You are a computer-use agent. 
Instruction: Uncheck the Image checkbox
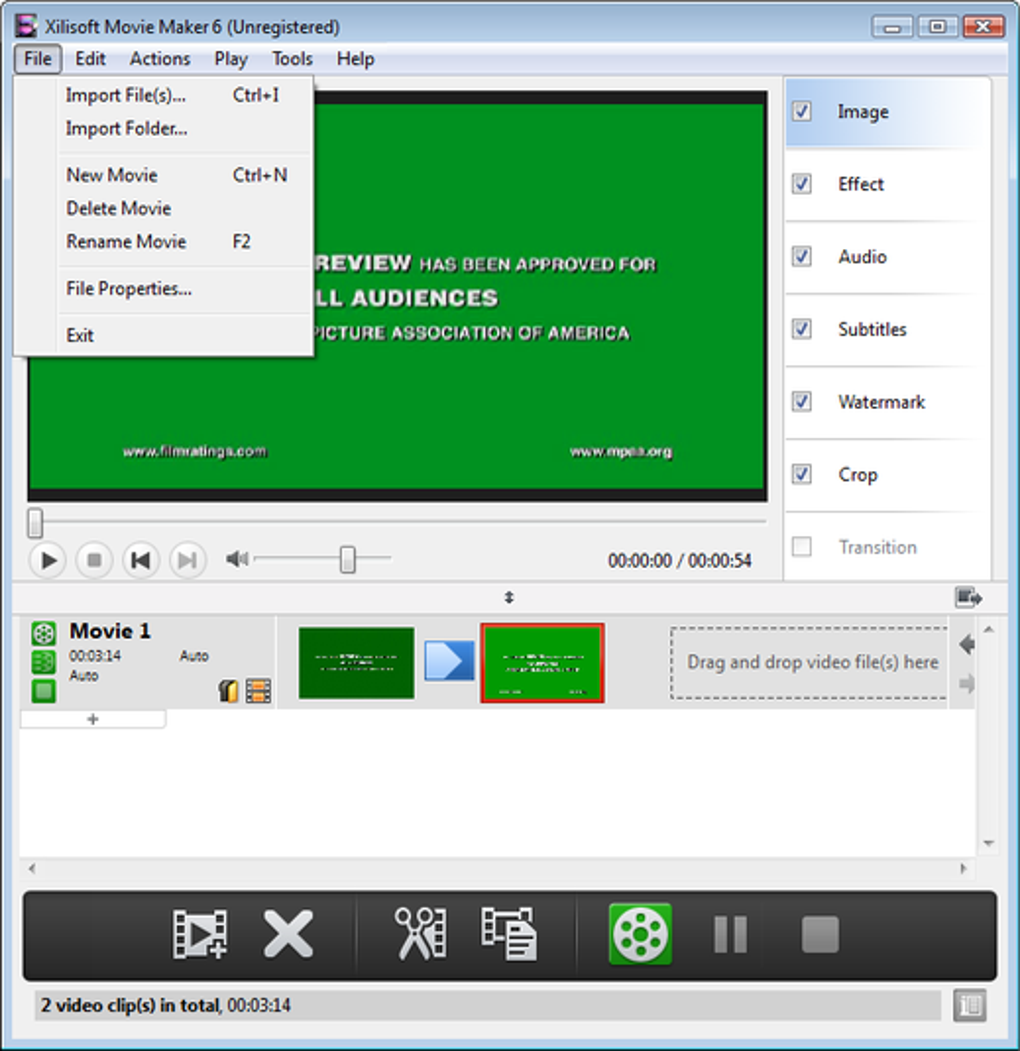(802, 111)
